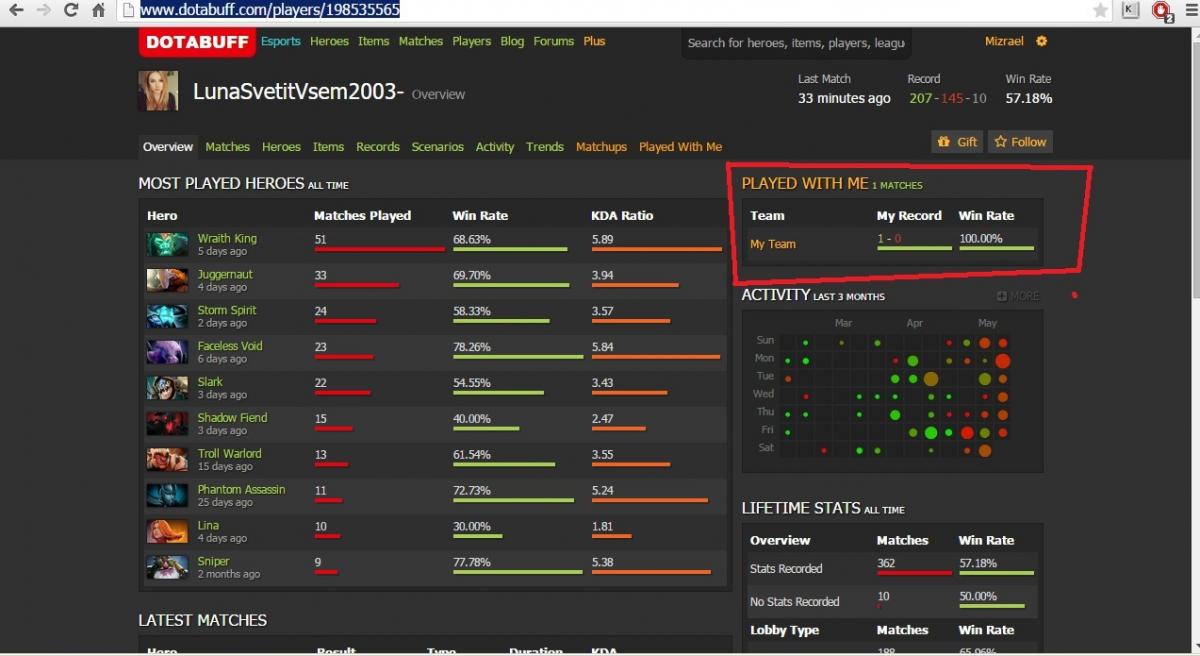This screenshot has height=656, width=1200.
Task: Click Sniper hero portrait
Action: [x=167, y=568]
